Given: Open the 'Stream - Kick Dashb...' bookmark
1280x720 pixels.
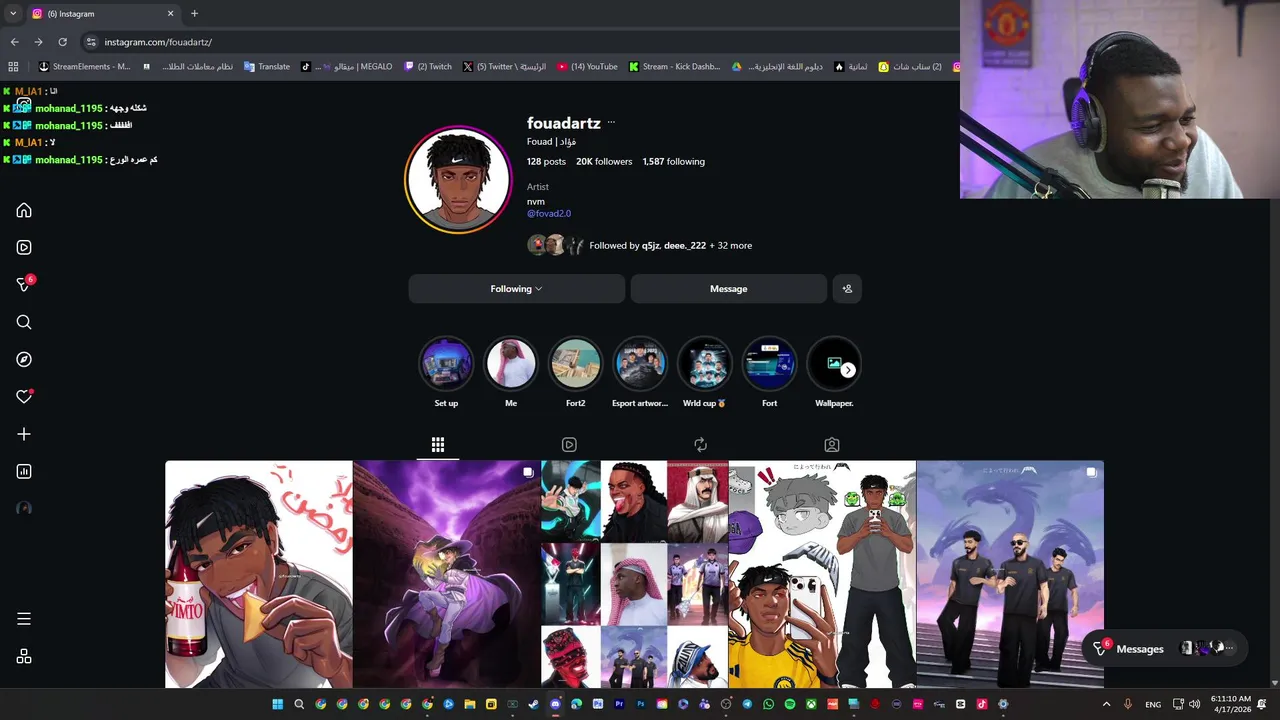Looking at the screenshot, I should tap(674, 67).
